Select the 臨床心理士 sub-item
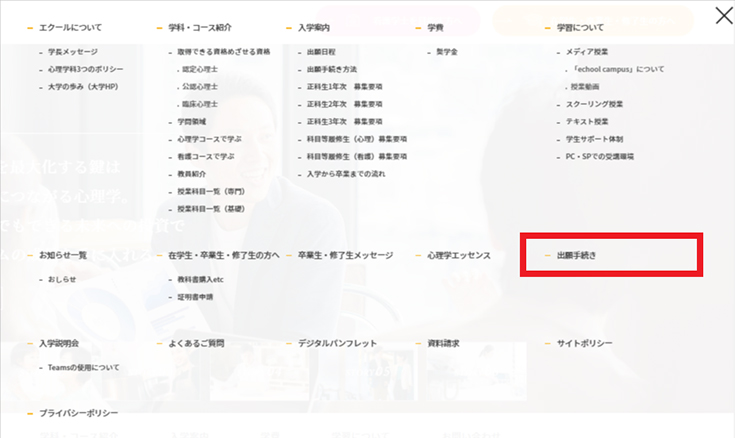The height and width of the screenshot is (438, 735). pos(200,104)
